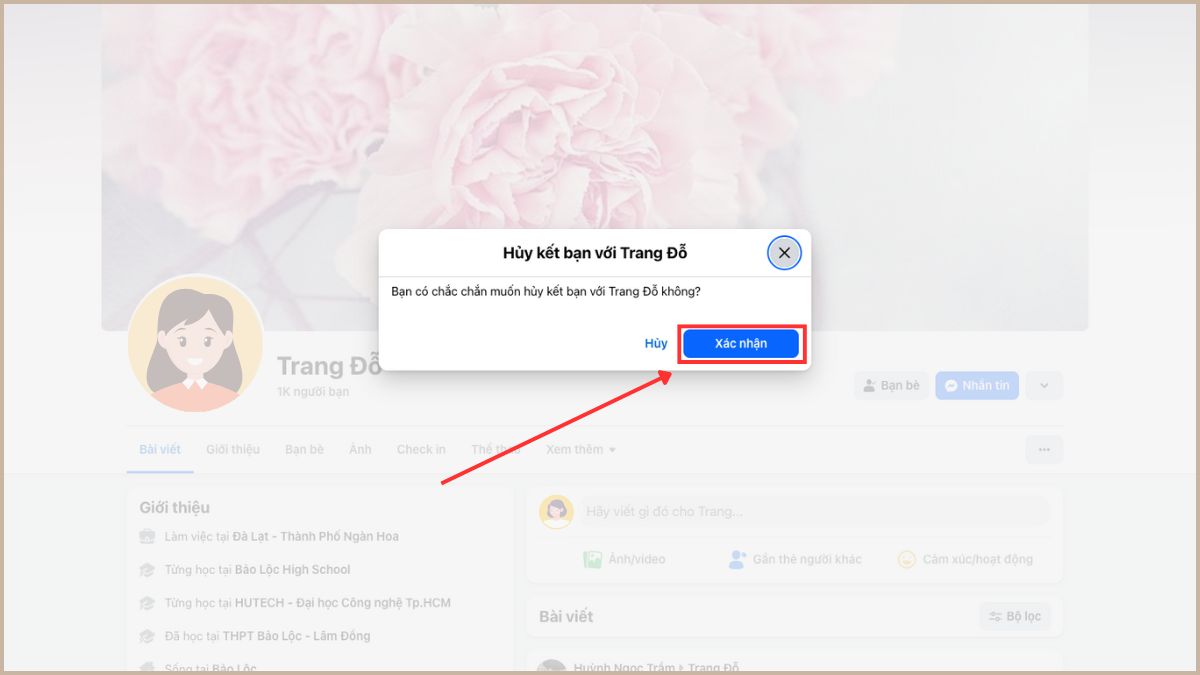
Task: Click the Bài viết heading in posts card
Action: click(566, 616)
